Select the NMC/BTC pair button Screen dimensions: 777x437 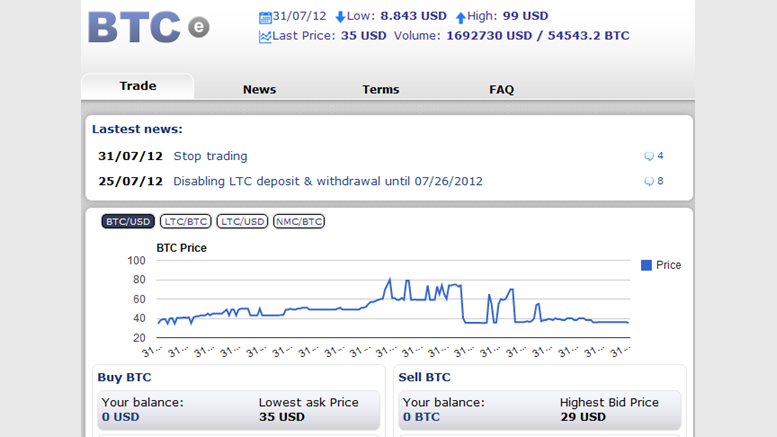299,221
